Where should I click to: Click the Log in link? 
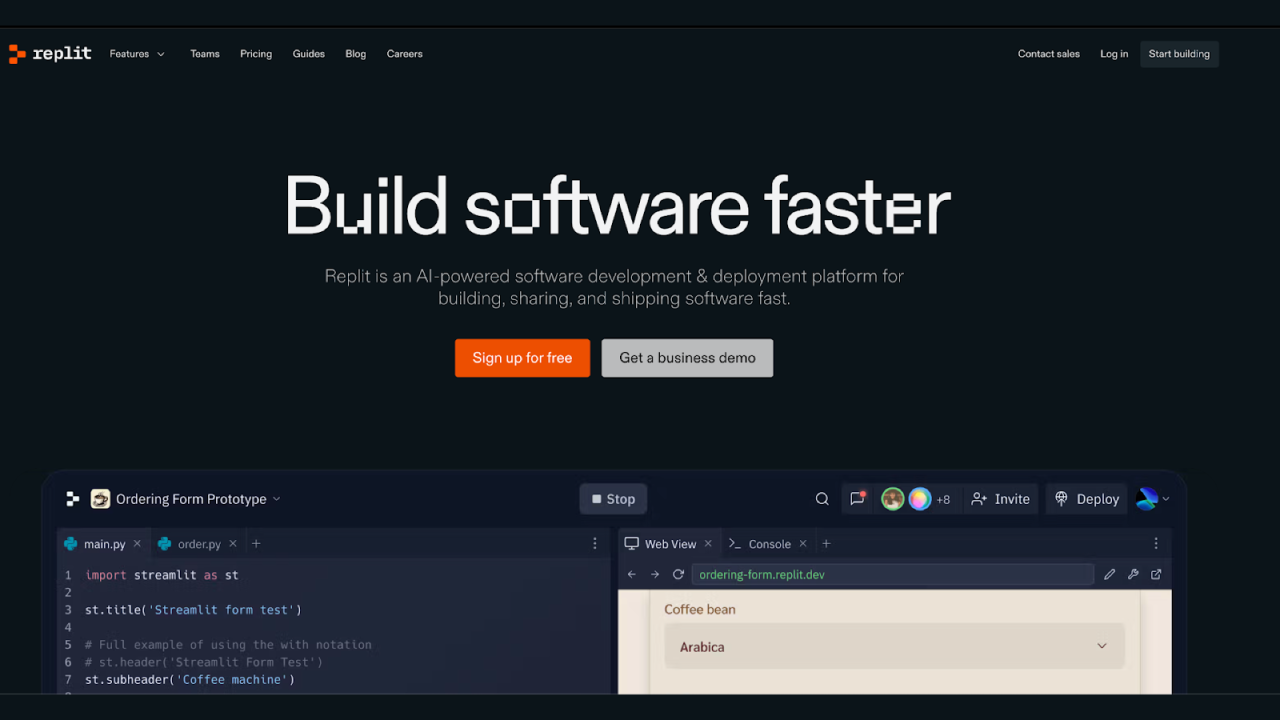pos(1114,54)
